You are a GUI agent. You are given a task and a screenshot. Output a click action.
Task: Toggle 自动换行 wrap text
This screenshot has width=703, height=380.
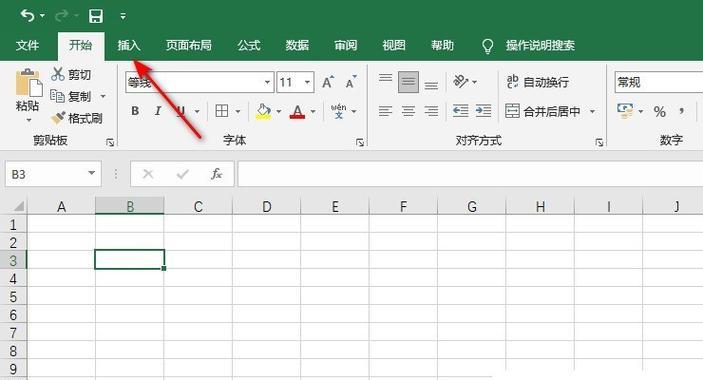coord(538,82)
